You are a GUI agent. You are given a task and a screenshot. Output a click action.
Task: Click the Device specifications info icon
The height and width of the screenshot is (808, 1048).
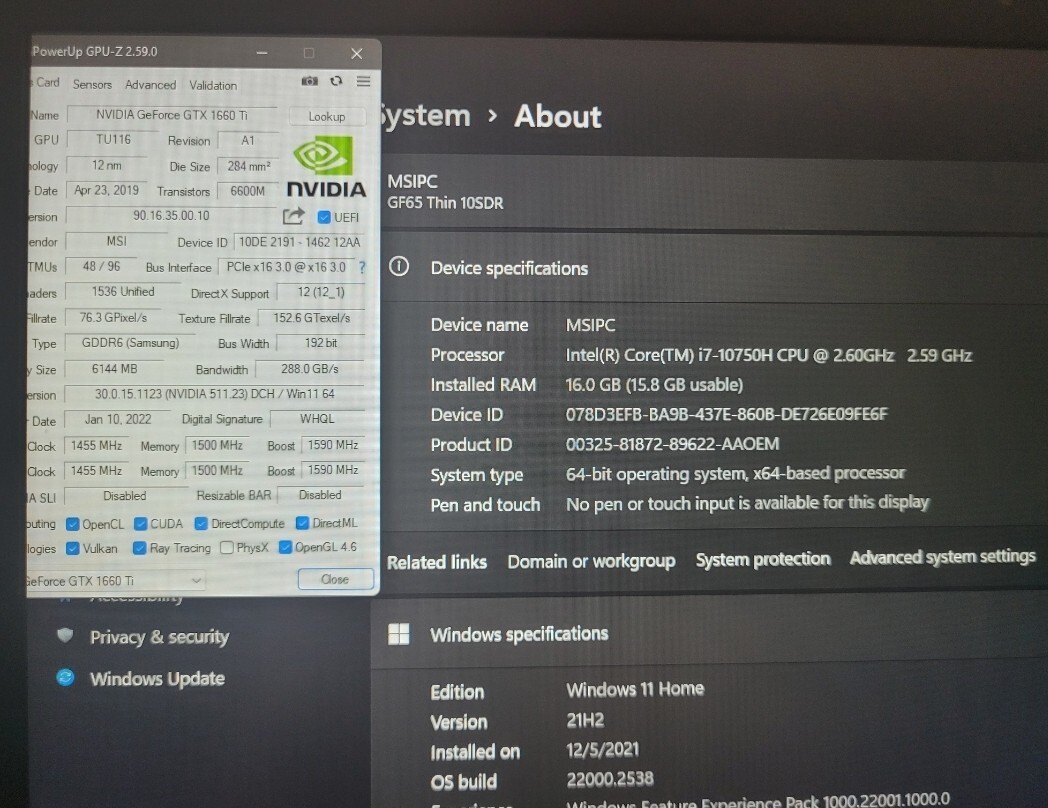coord(399,267)
